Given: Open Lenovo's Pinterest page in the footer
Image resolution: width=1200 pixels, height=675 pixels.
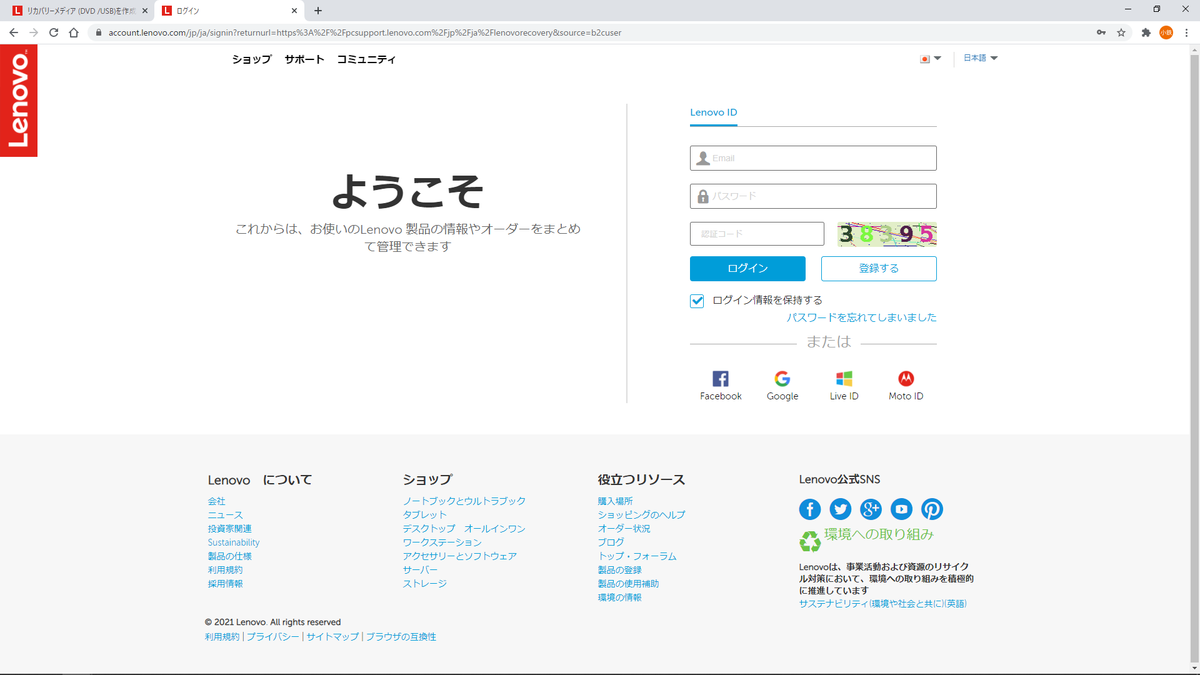Looking at the screenshot, I should [x=932, y=509].
